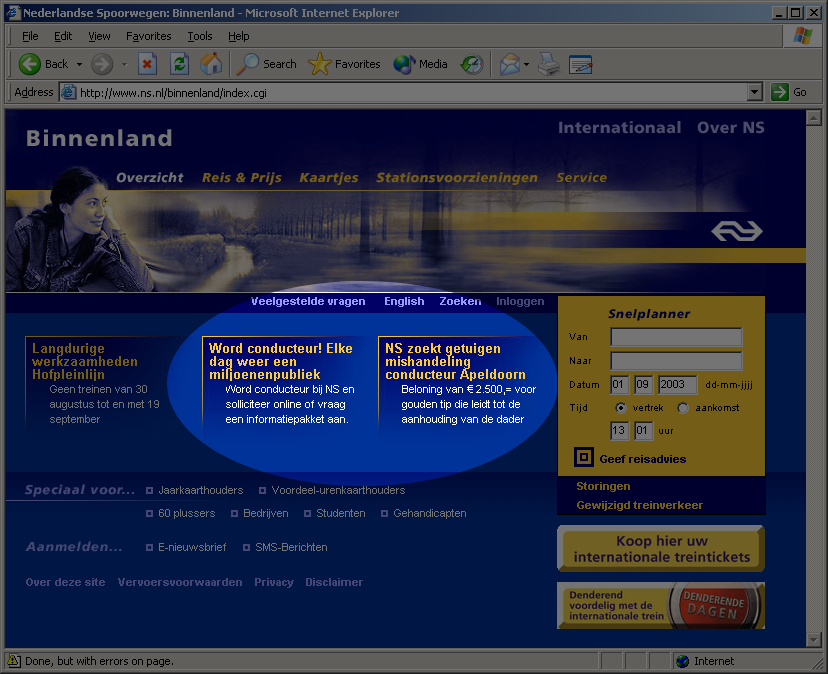Open the Kaartjes tab
828x674 pixels.
[328, 177]
